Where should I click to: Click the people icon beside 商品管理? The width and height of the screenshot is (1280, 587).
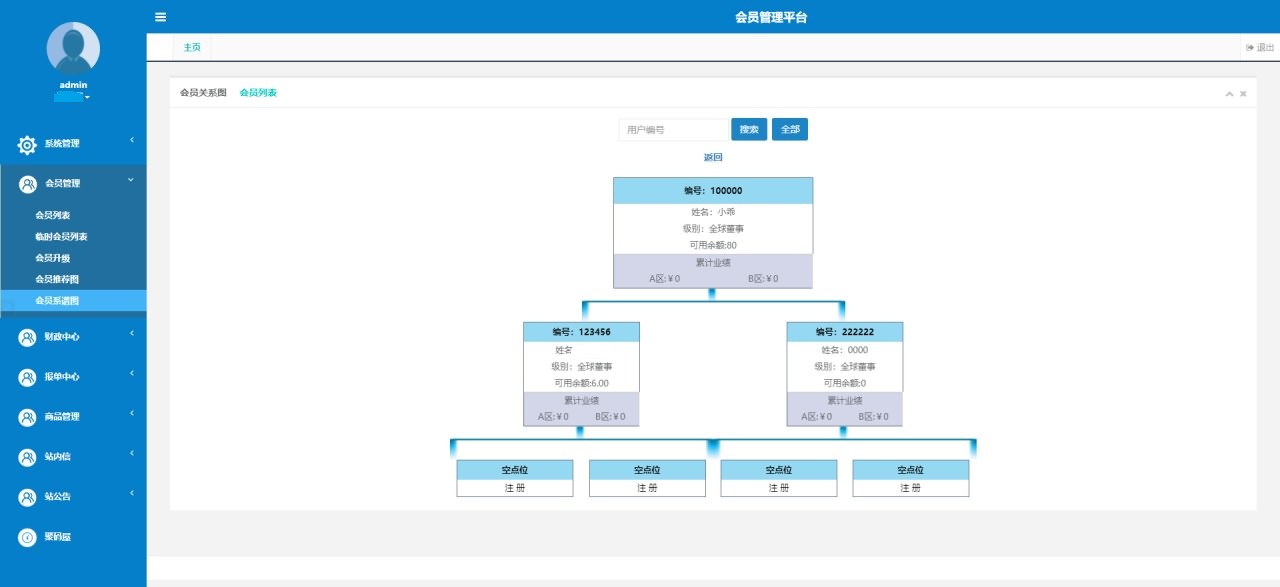27,417
